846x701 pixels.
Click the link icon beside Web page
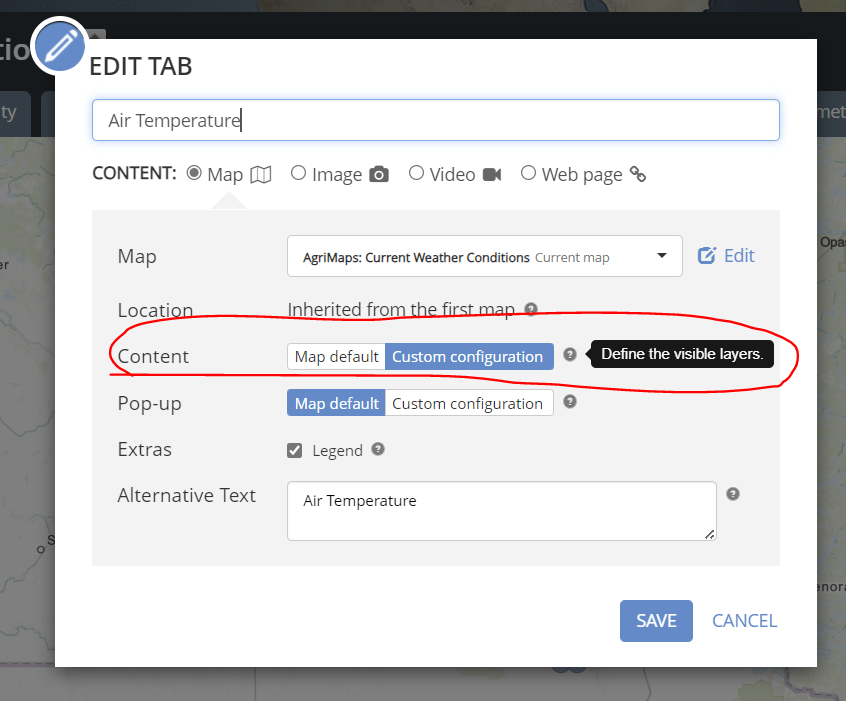(638, 175)
